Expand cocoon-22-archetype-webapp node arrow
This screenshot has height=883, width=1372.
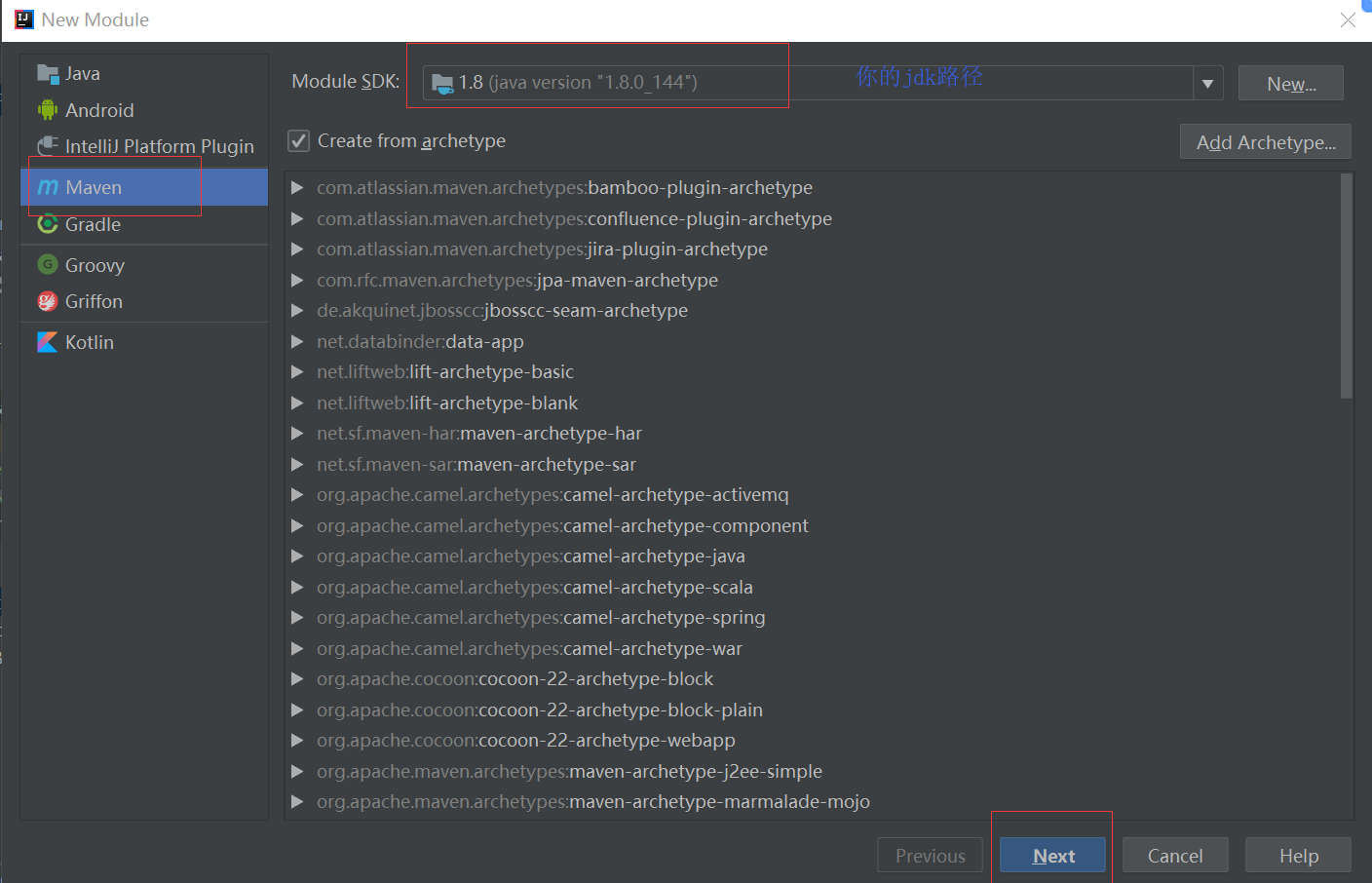pos(297,740)
